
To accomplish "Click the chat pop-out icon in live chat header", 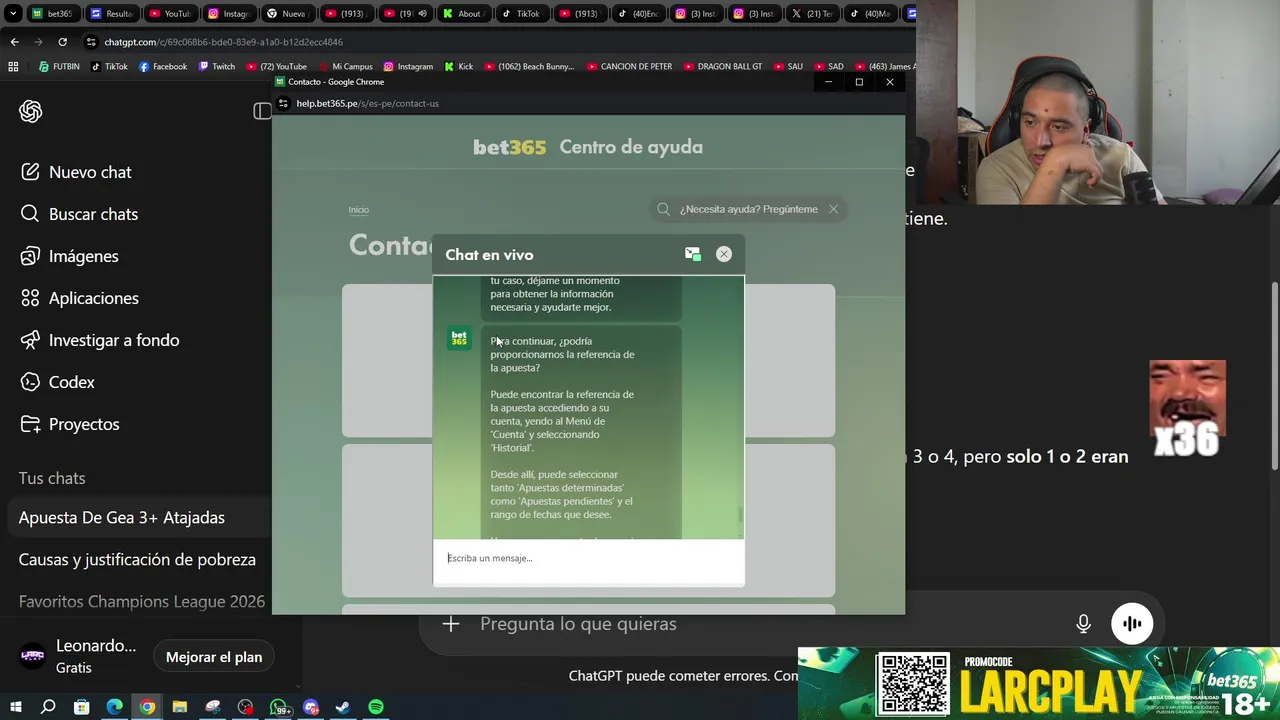I will pos(693,254).
